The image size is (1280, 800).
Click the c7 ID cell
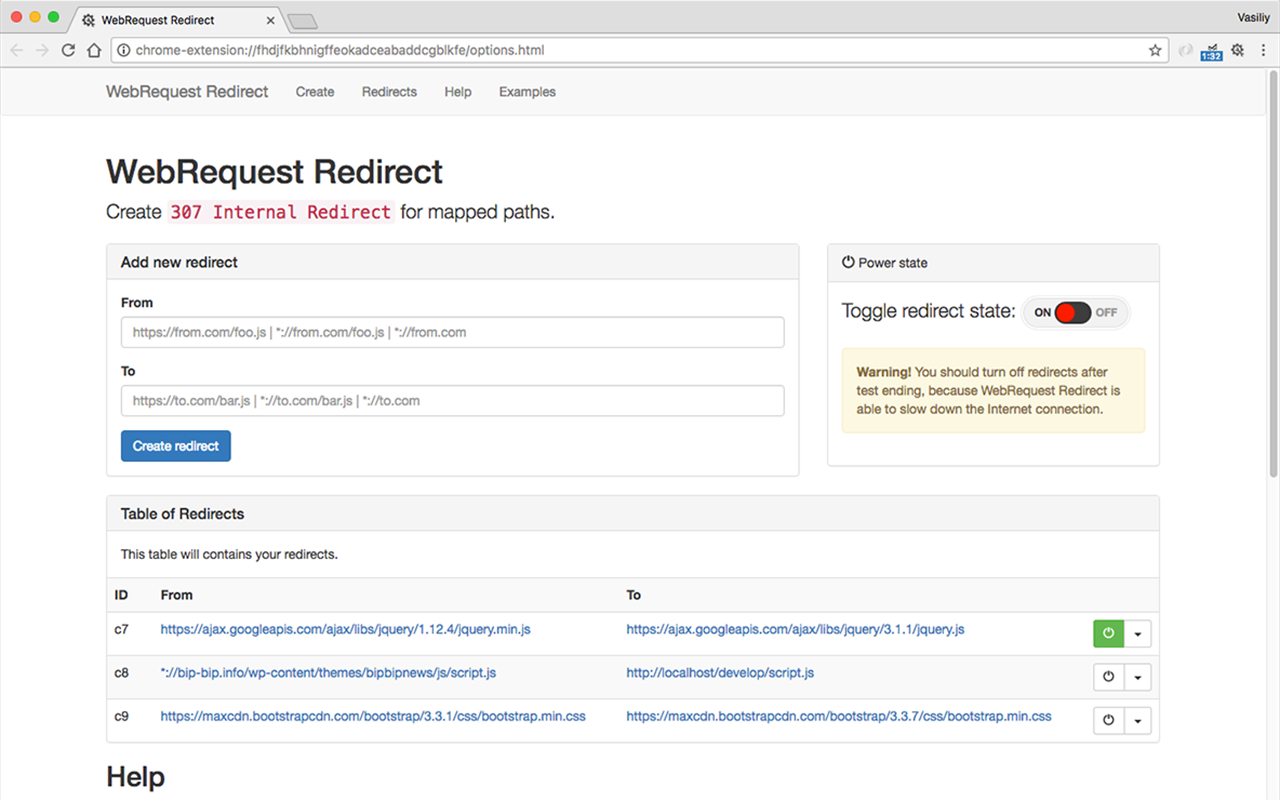coord(121,629)
